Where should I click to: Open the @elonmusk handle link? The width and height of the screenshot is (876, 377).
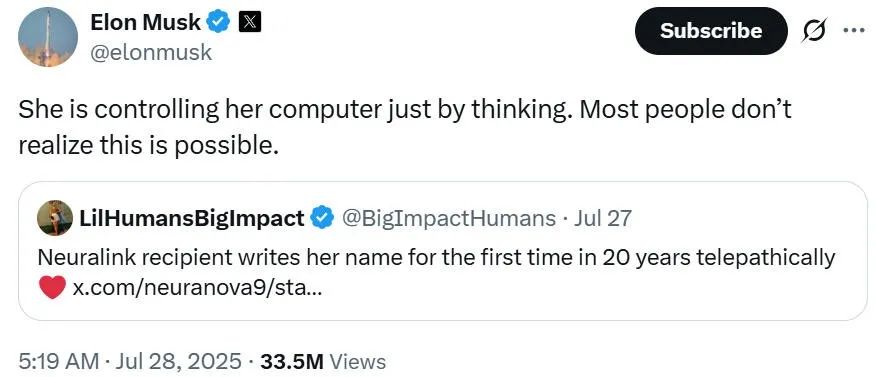pyautogui.click(x=151, y=53)
